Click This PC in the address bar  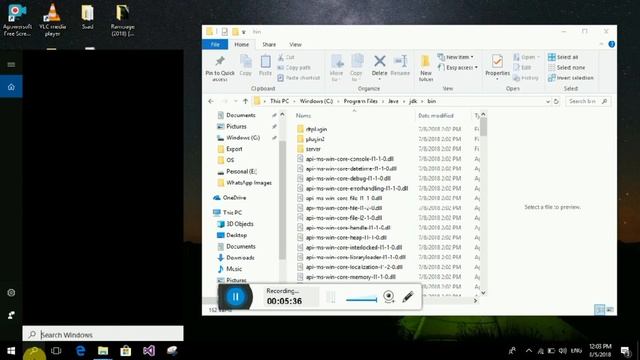(x=279, y=101)
